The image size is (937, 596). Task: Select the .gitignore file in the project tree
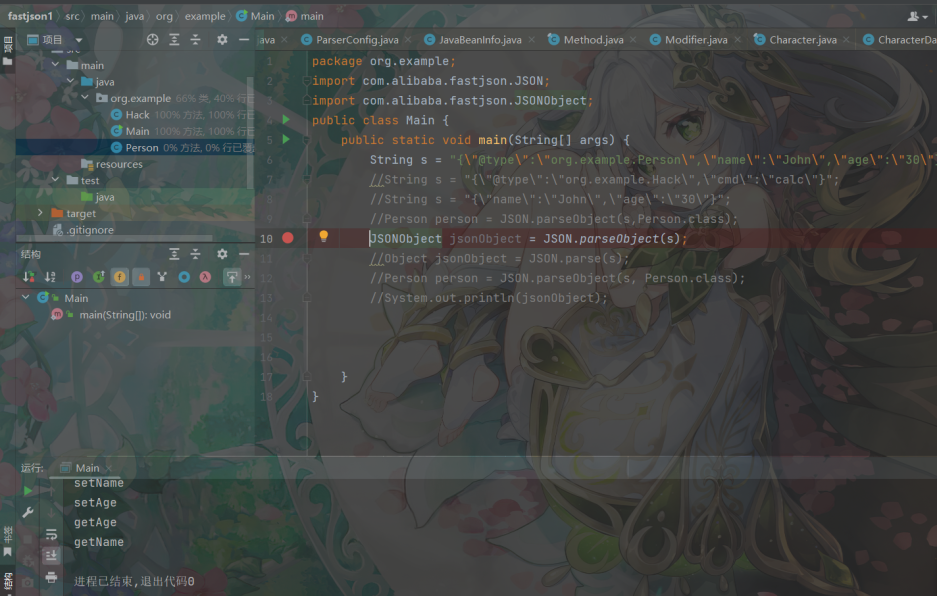point(90,230)
